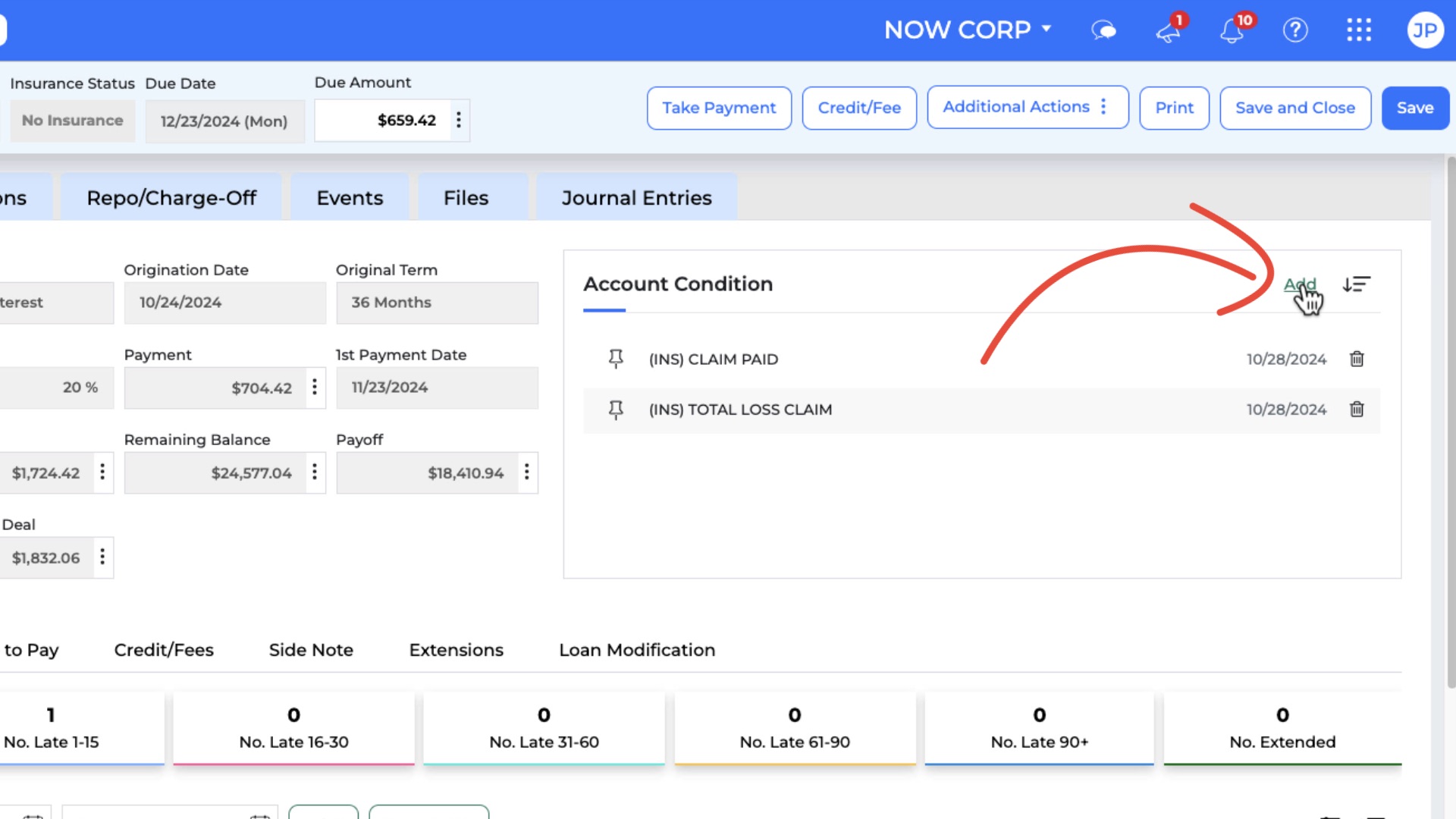Select the No. Late 31-60 card
This screenshot has height=819, width=1456.
[x=544, y=728]
